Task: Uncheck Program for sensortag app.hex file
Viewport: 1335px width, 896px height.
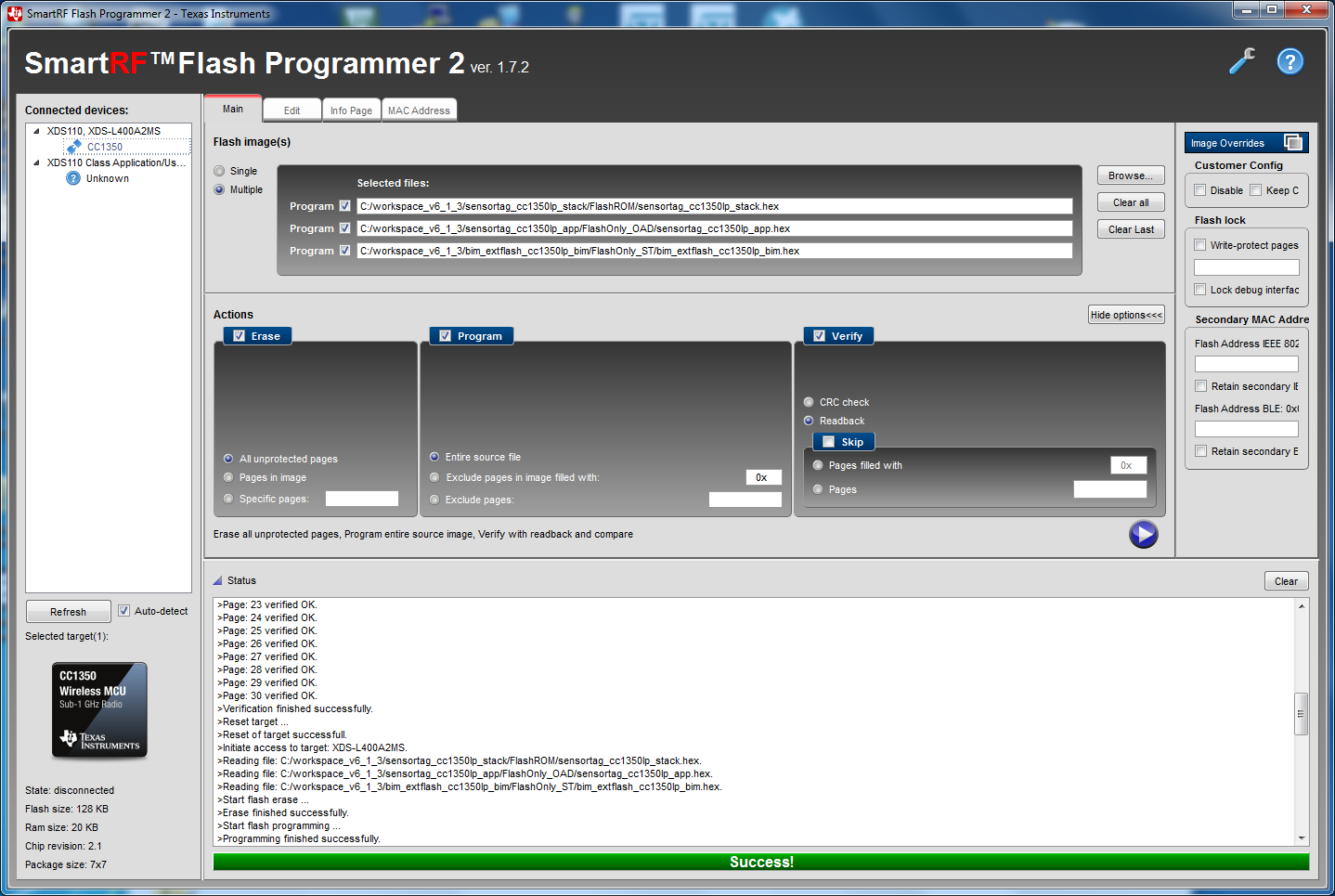Action: (345, 228)
